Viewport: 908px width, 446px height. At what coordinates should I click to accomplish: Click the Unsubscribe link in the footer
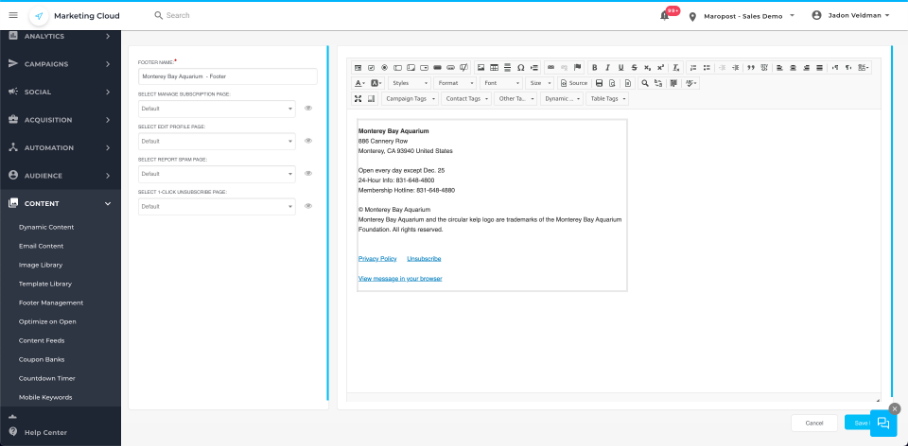click(x=424, y=259)
